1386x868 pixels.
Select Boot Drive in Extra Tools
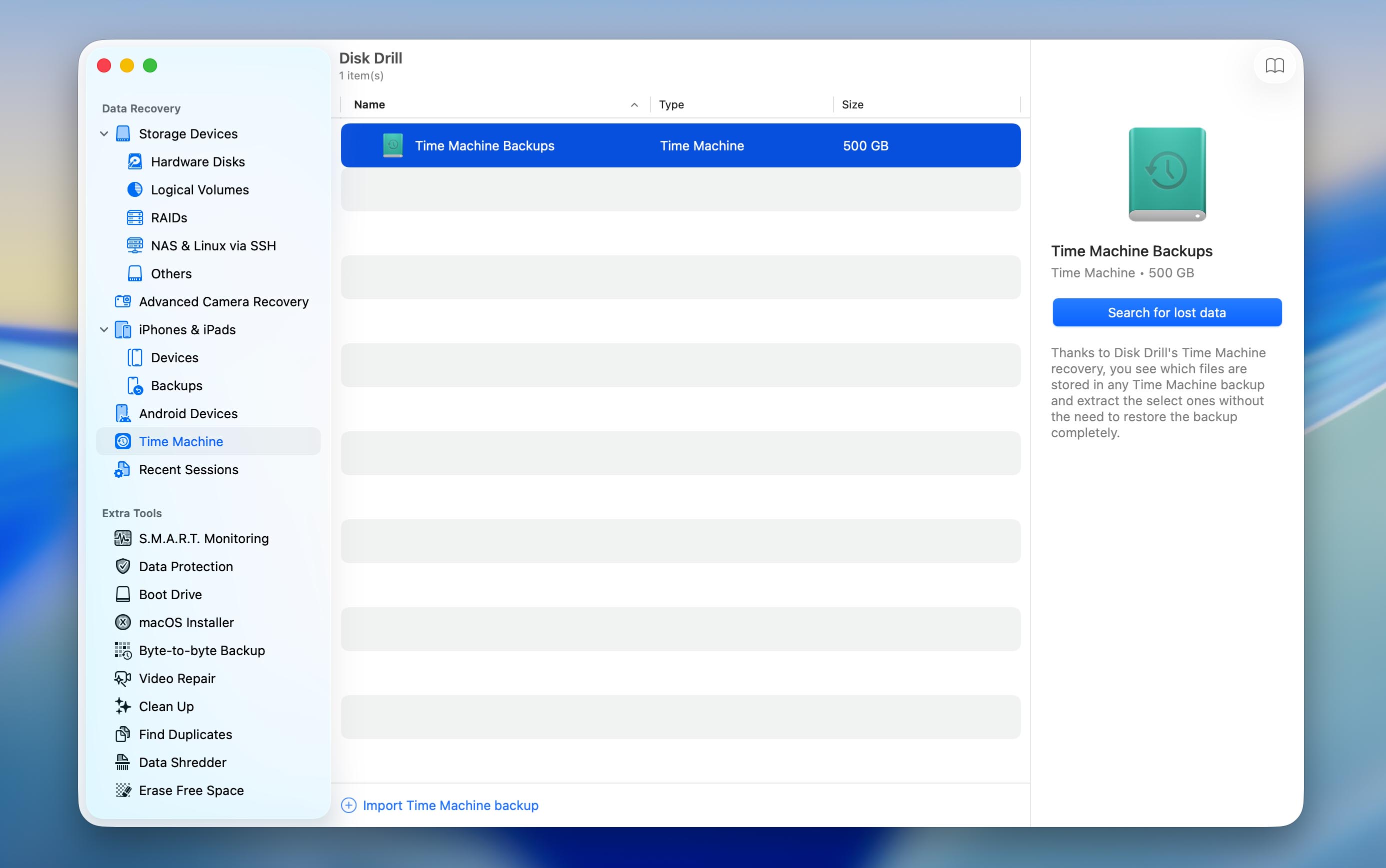(x=208, y=594)
